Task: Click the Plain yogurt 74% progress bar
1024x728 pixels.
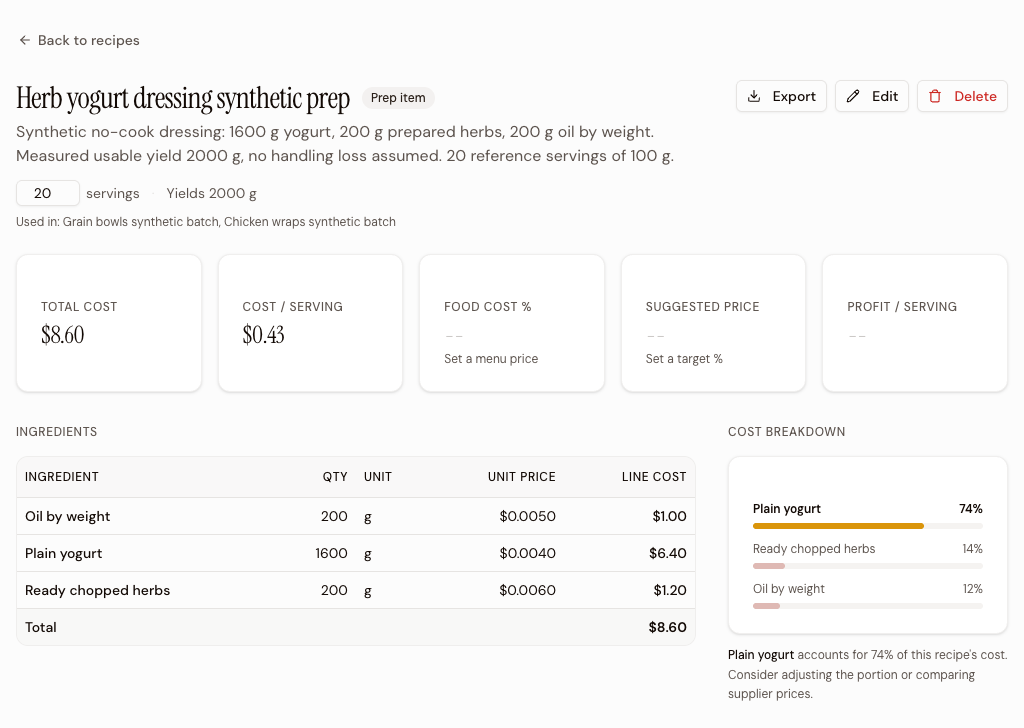Action: click(868, 526)
